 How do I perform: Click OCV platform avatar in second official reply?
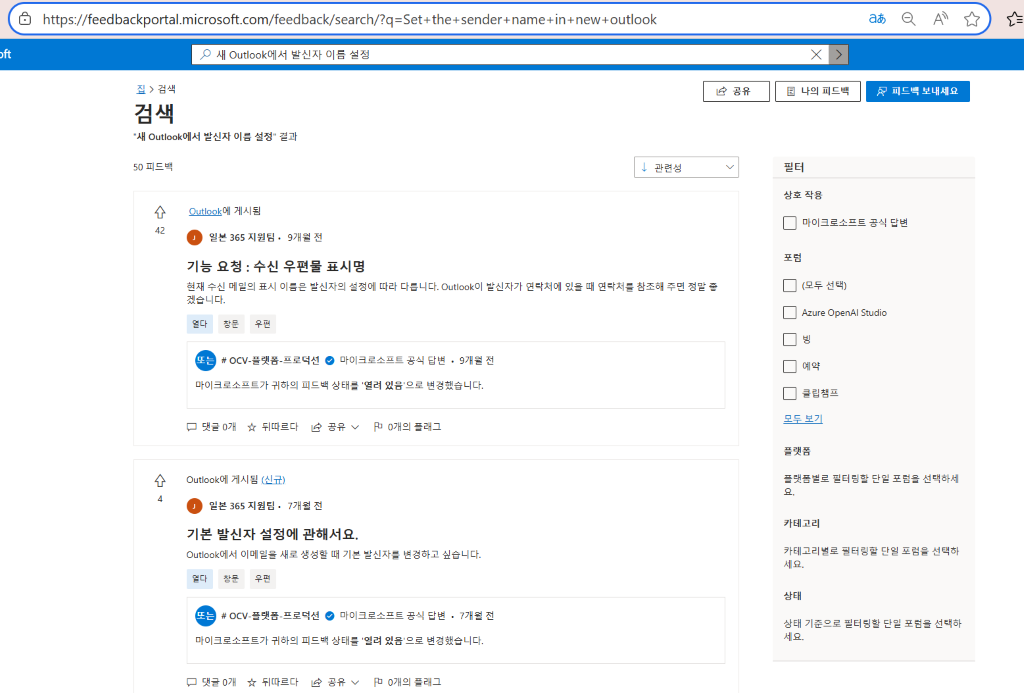pos(206,615)
